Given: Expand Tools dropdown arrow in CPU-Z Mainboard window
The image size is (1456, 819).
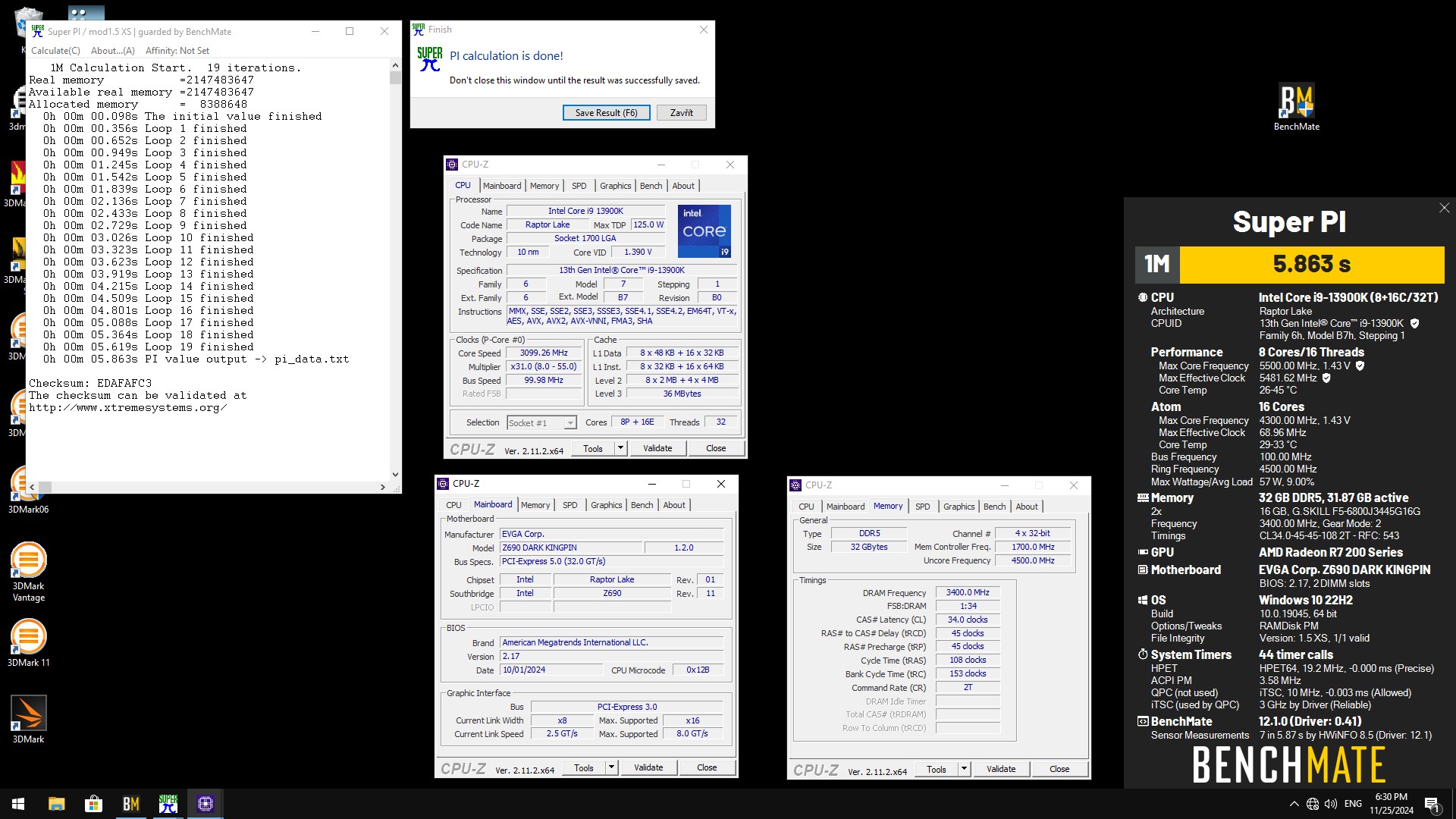Looking at the screenshot, I should point(611,767).
